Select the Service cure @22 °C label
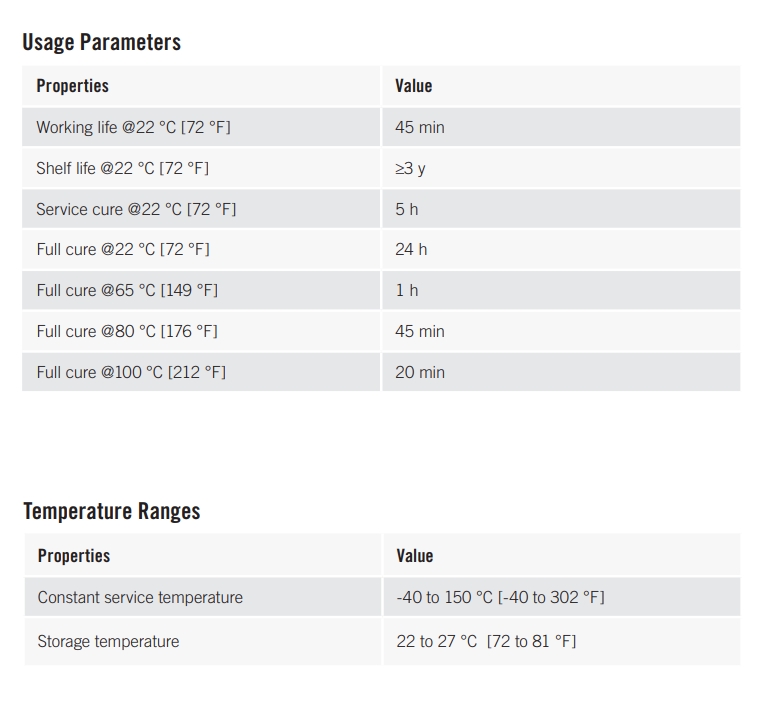 136,209
